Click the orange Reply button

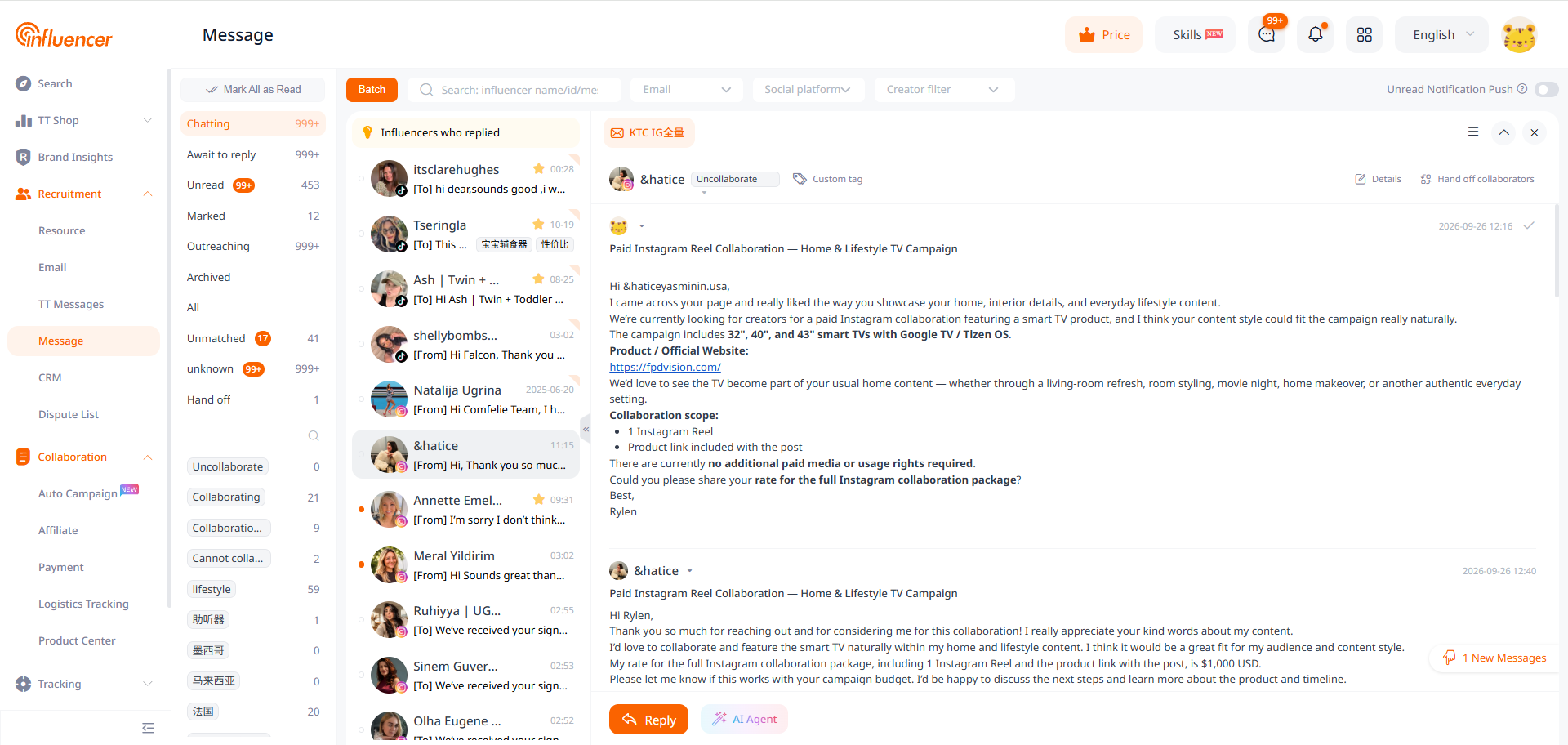[648, 720]
